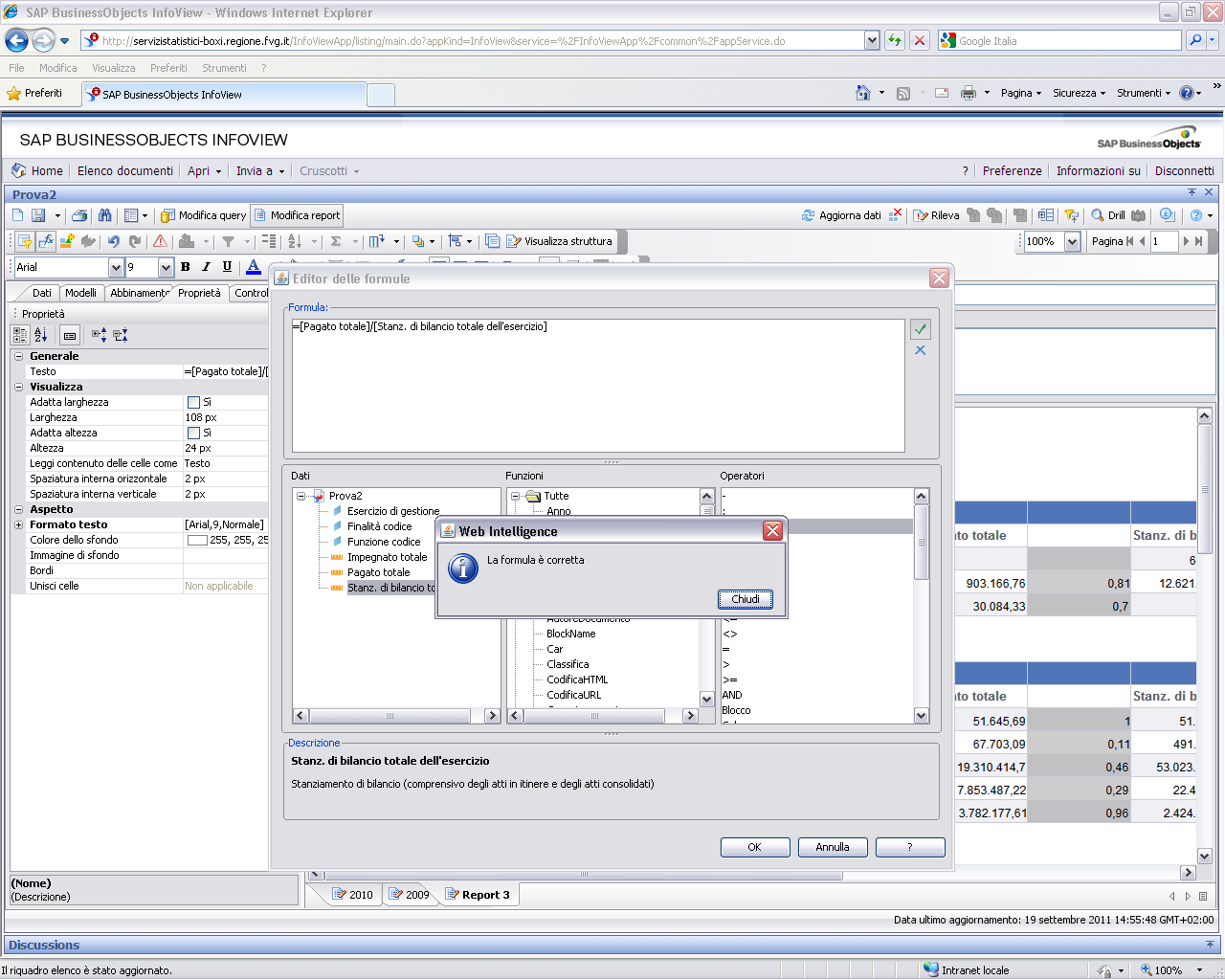This screenshot has width=1225, height=980.
Task: Apply bold formatting
Action: [x=185, y=267]
